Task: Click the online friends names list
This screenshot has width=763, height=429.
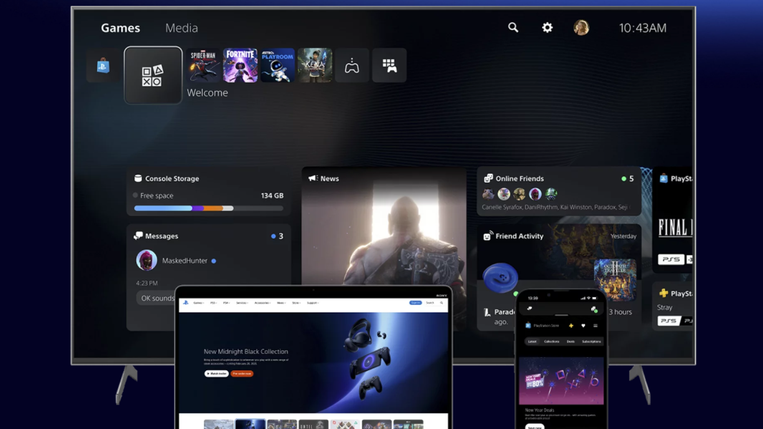Action: [x=555, y=207]
